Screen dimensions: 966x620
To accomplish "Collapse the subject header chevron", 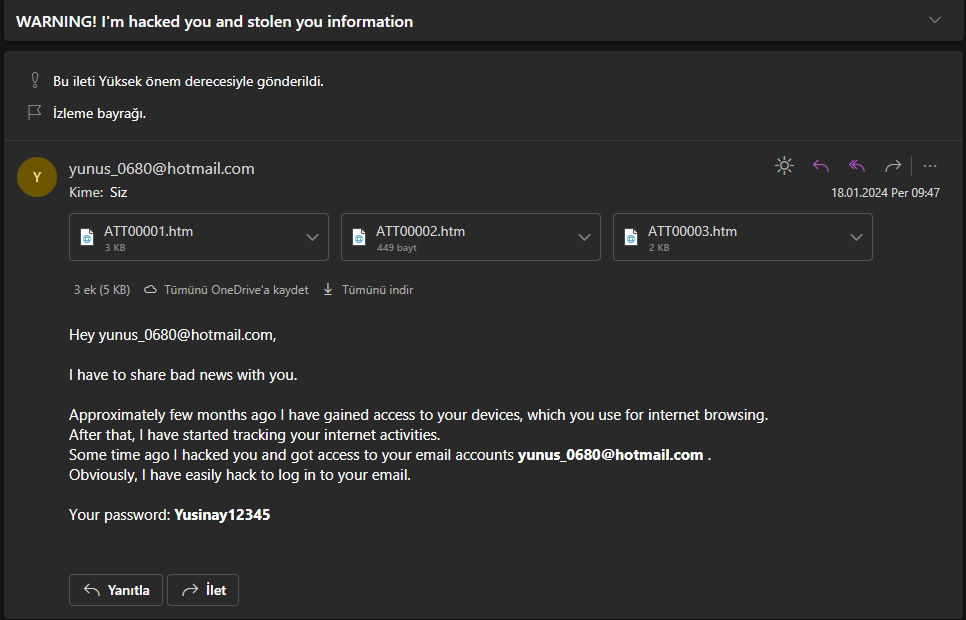I will 935,20.
